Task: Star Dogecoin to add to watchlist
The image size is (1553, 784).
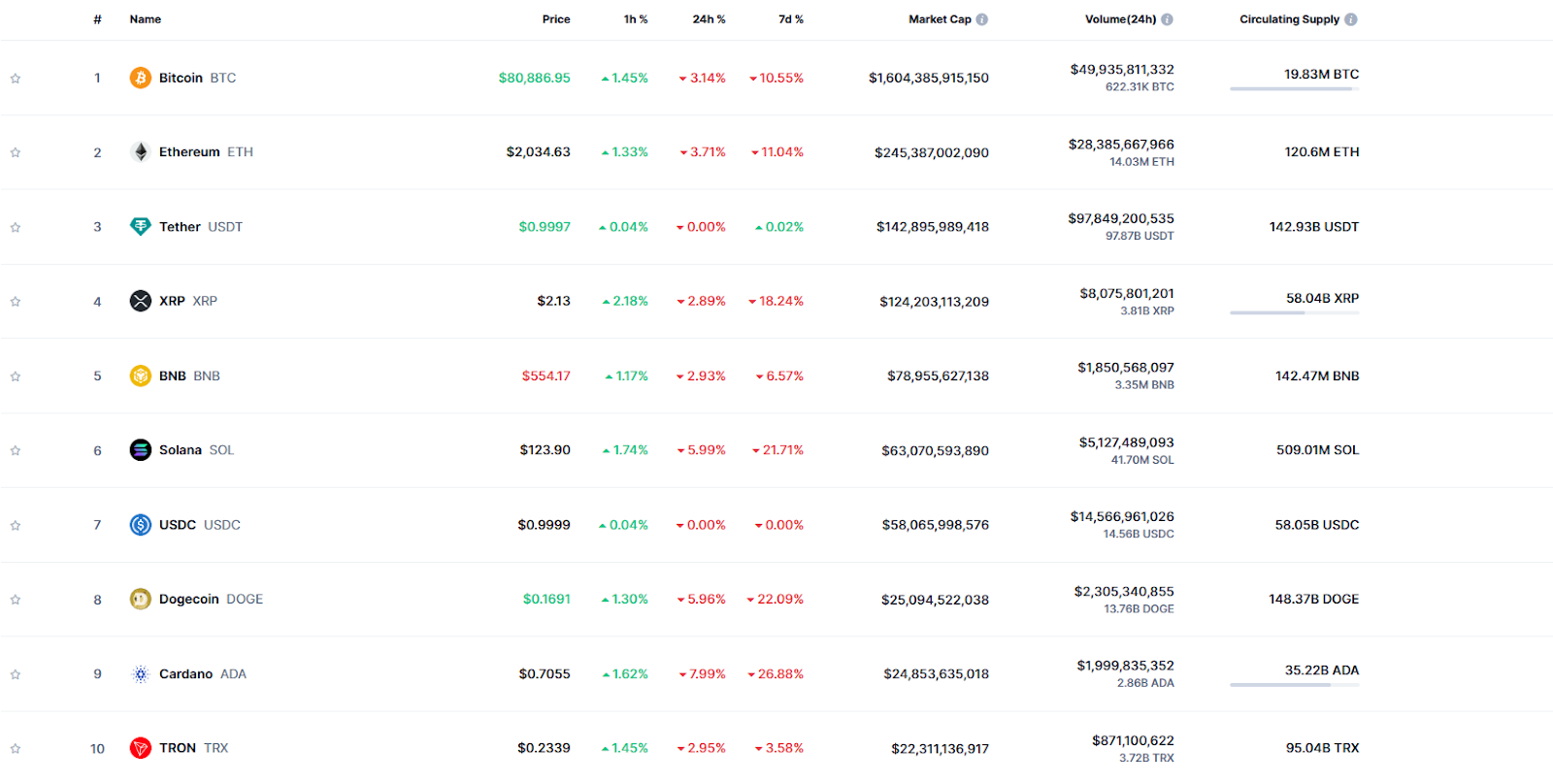Action: click(x=16, y=600)
